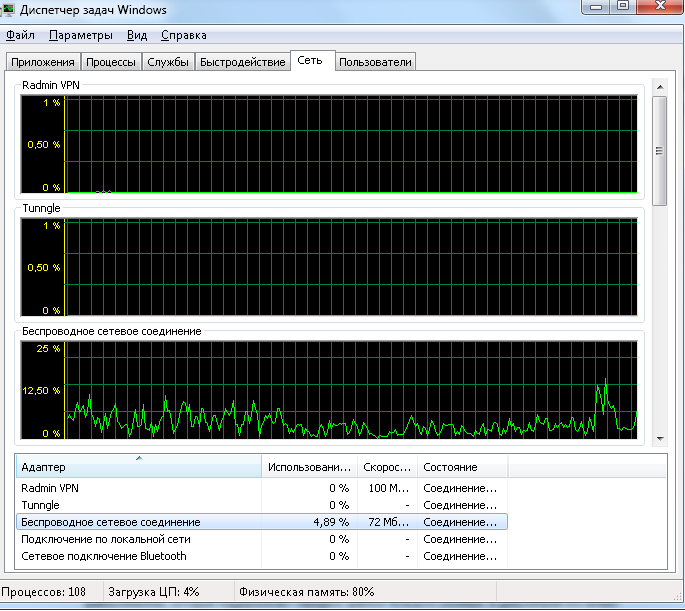Sort by the Использовани... column header
Viewport: 685px width, 611px height.
click(x=309, y=466)
